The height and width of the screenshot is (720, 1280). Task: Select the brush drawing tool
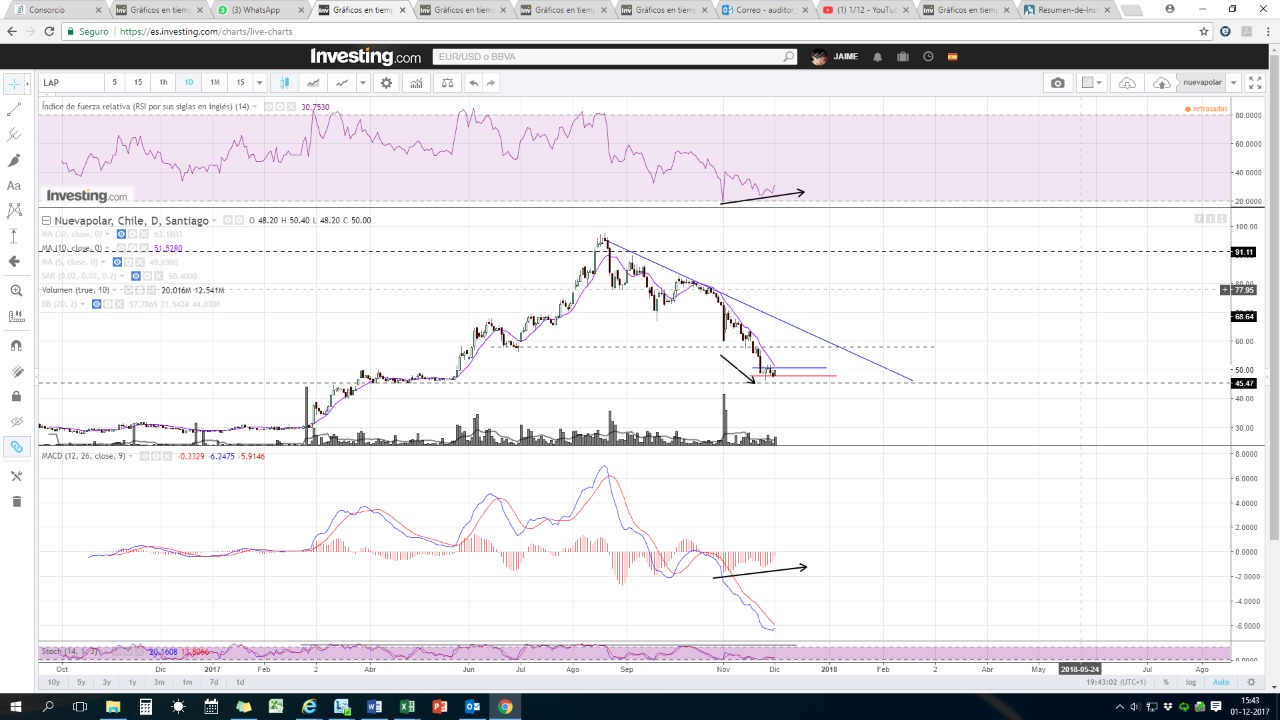click(14, 160)
